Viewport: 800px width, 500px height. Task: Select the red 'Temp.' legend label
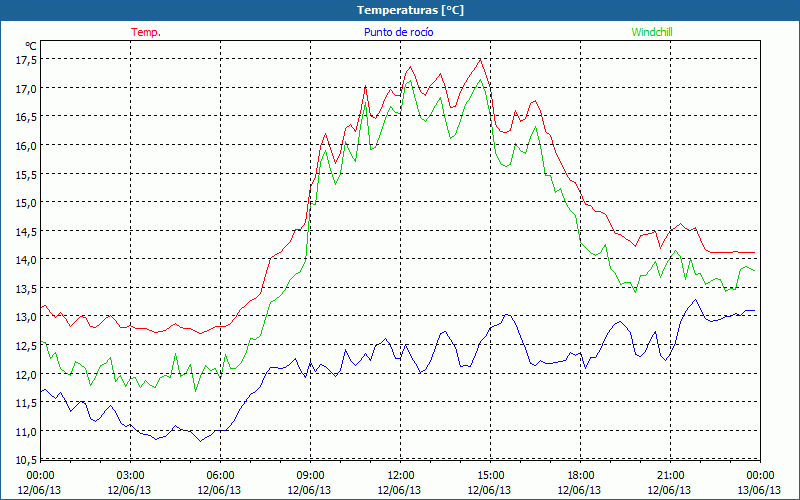[x=146, y=32]
